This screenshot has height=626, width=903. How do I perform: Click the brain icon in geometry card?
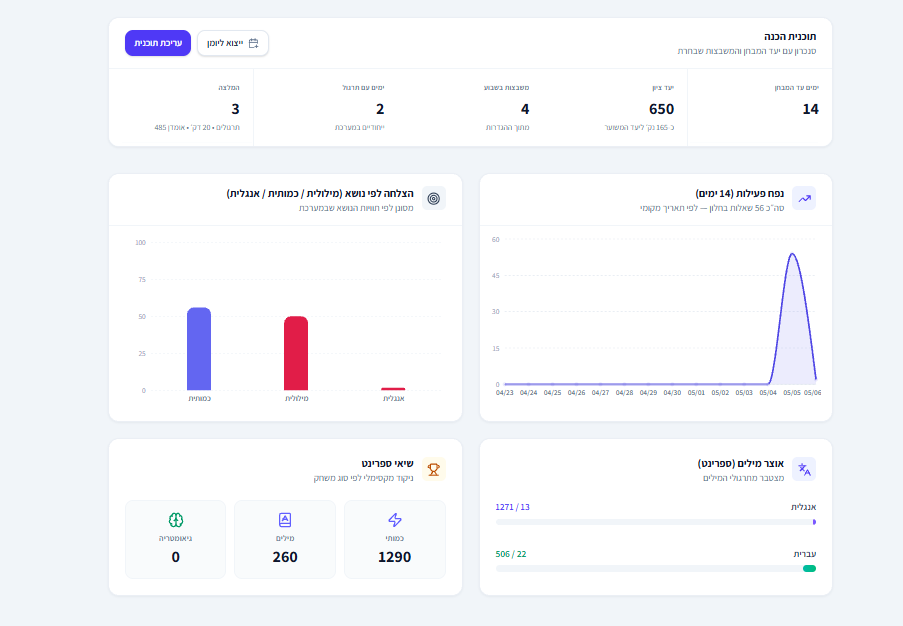point(176,520)
